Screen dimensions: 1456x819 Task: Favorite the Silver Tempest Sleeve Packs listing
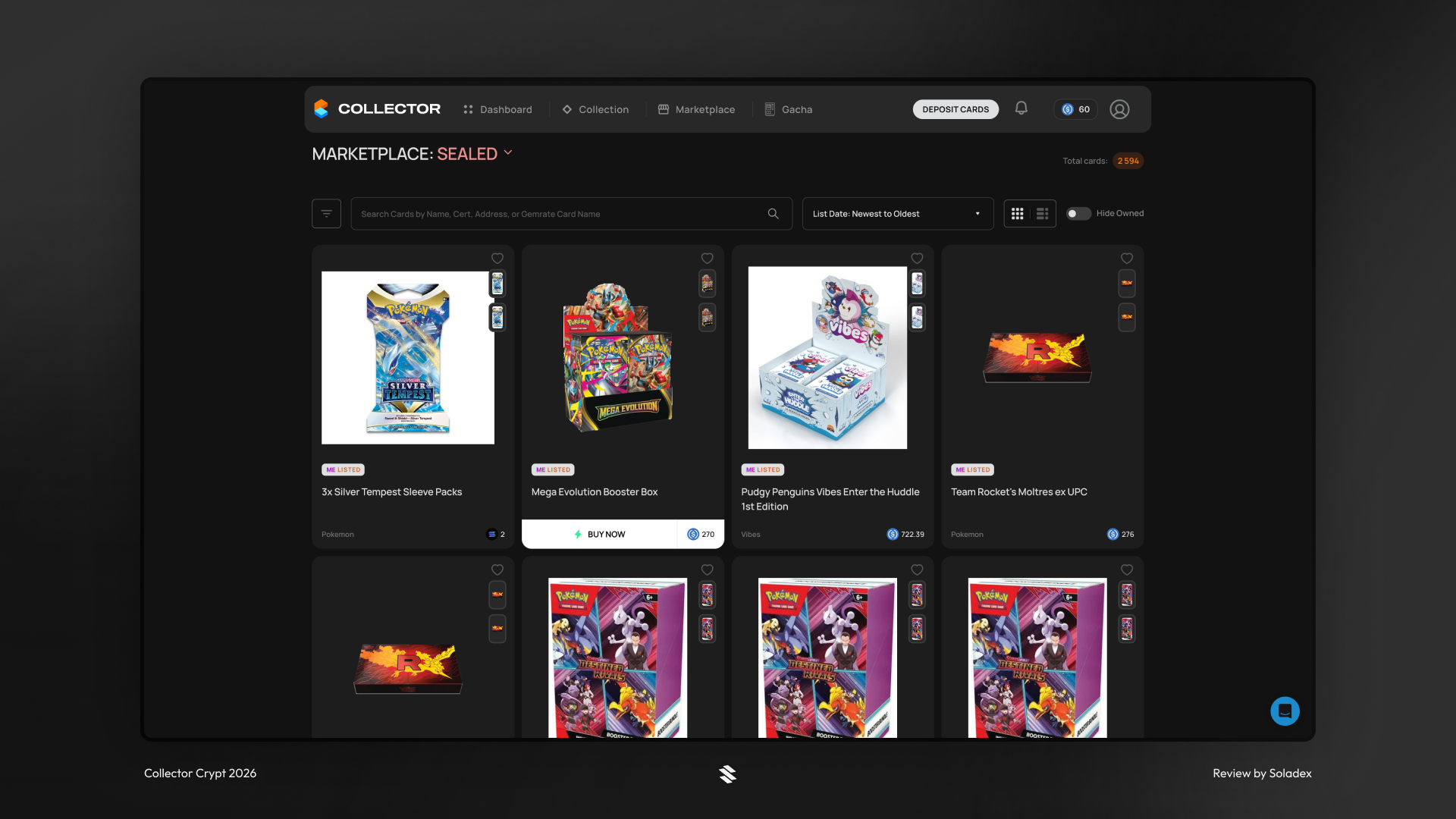tap(497, 259)
